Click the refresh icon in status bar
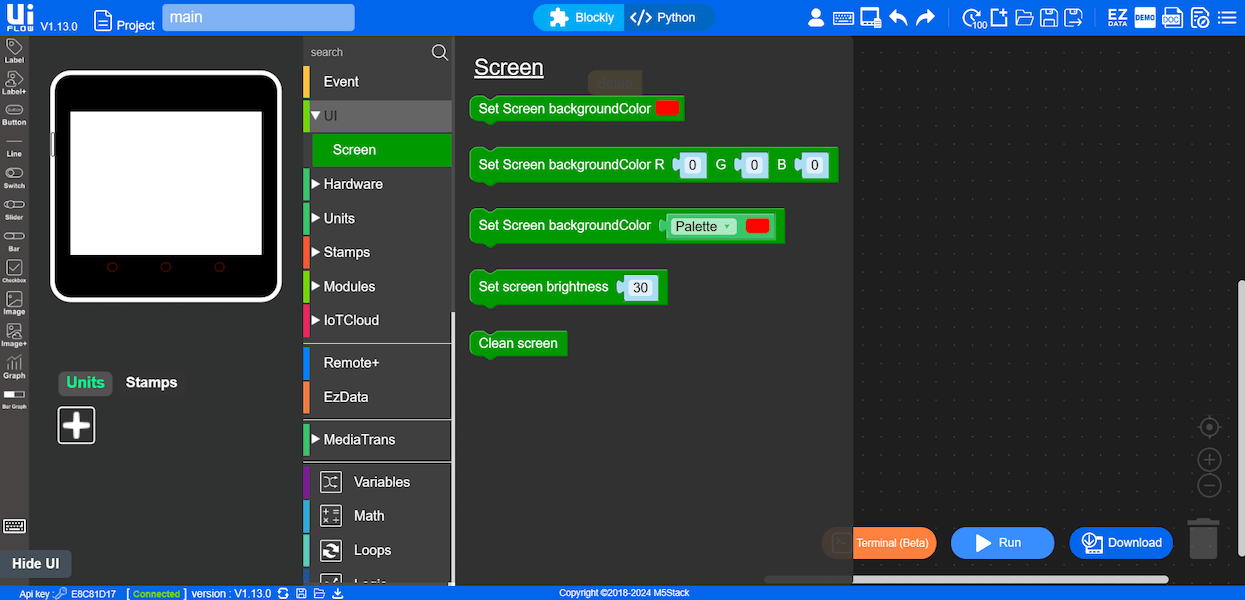 [284, 593]
